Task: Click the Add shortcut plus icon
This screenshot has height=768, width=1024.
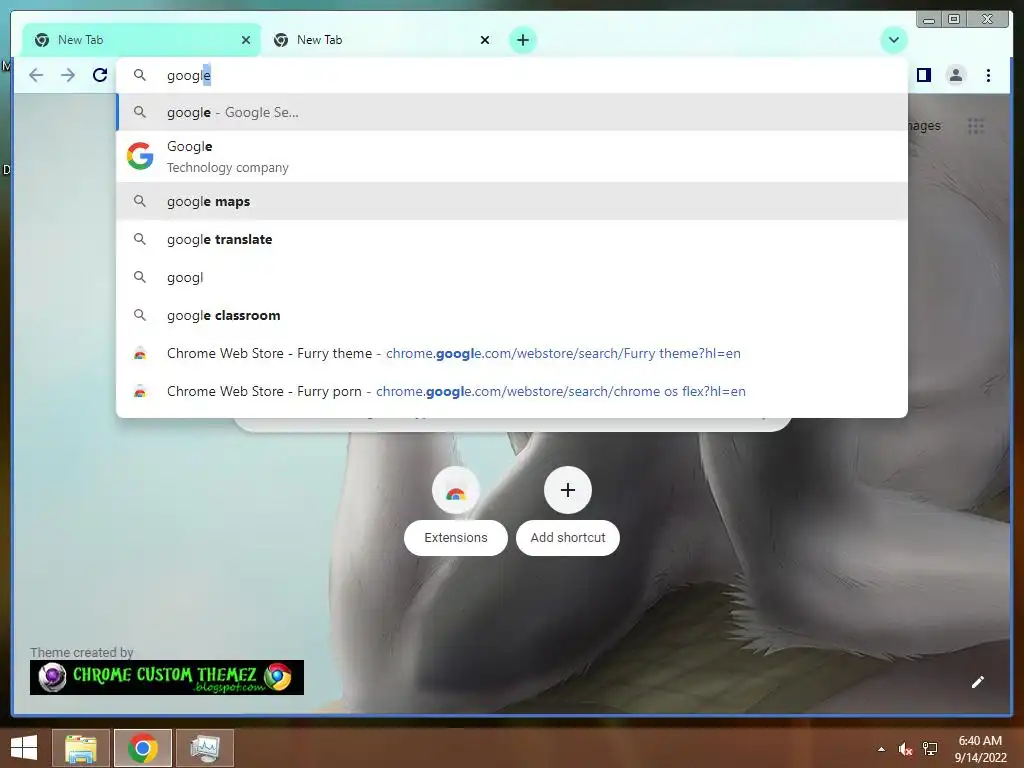Action: click(x=568, y=490)
